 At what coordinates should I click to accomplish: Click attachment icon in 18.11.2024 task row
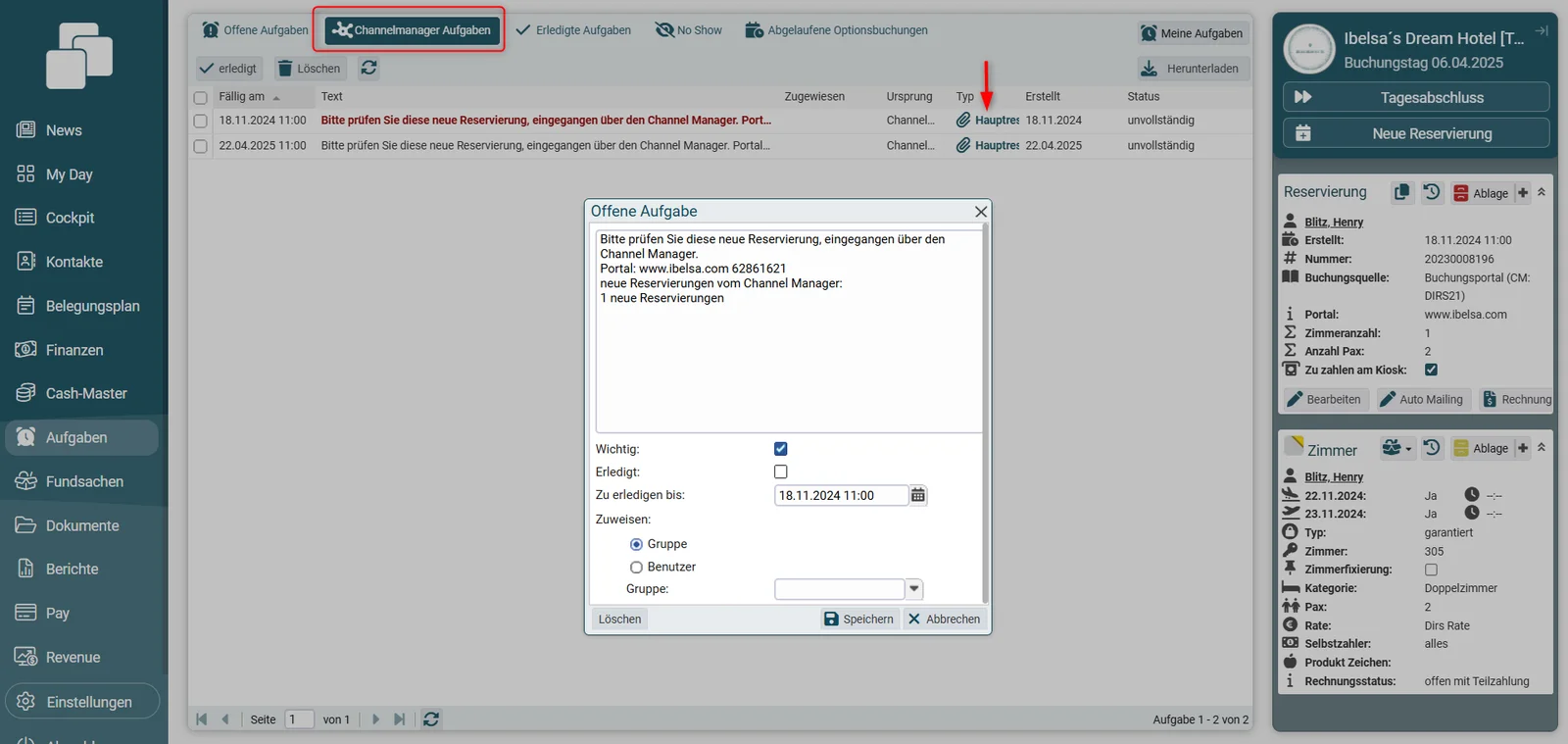pos(963,120)
